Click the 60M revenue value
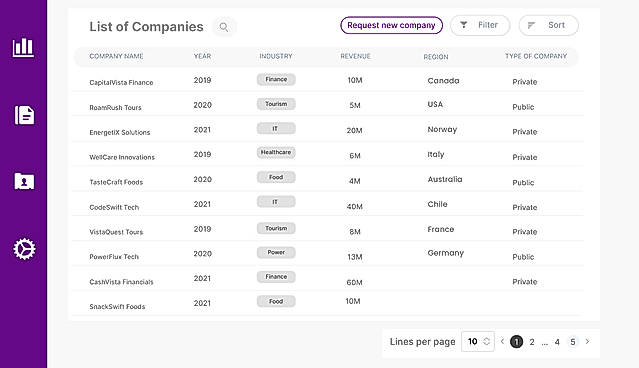Screen dimensions: 639x368 pyautogui.click(x=354, y=282)
